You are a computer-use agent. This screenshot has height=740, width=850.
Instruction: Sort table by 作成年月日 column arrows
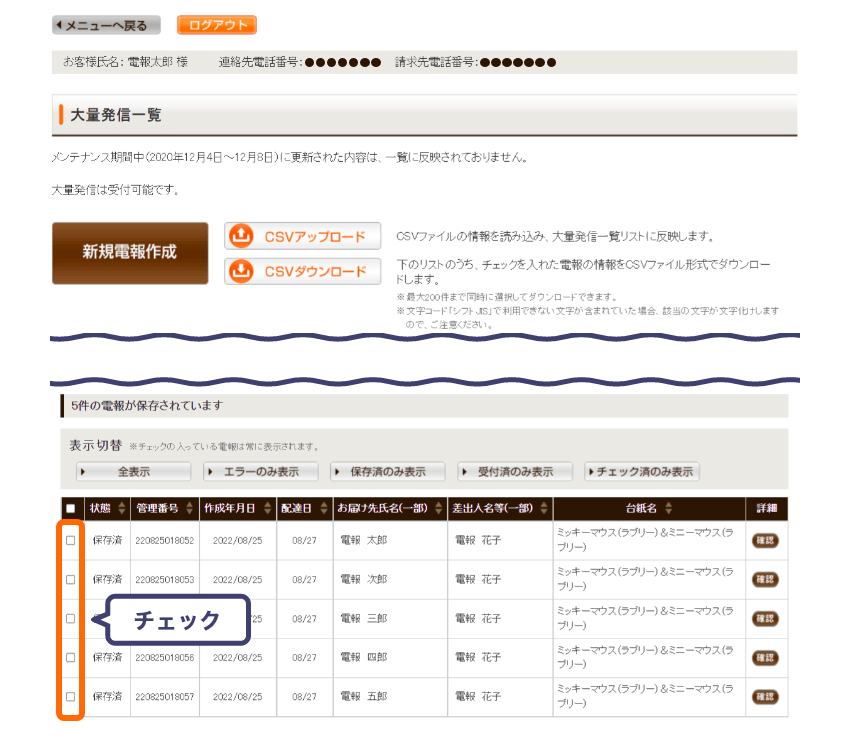pyautogui.click(x=267, y=508)
